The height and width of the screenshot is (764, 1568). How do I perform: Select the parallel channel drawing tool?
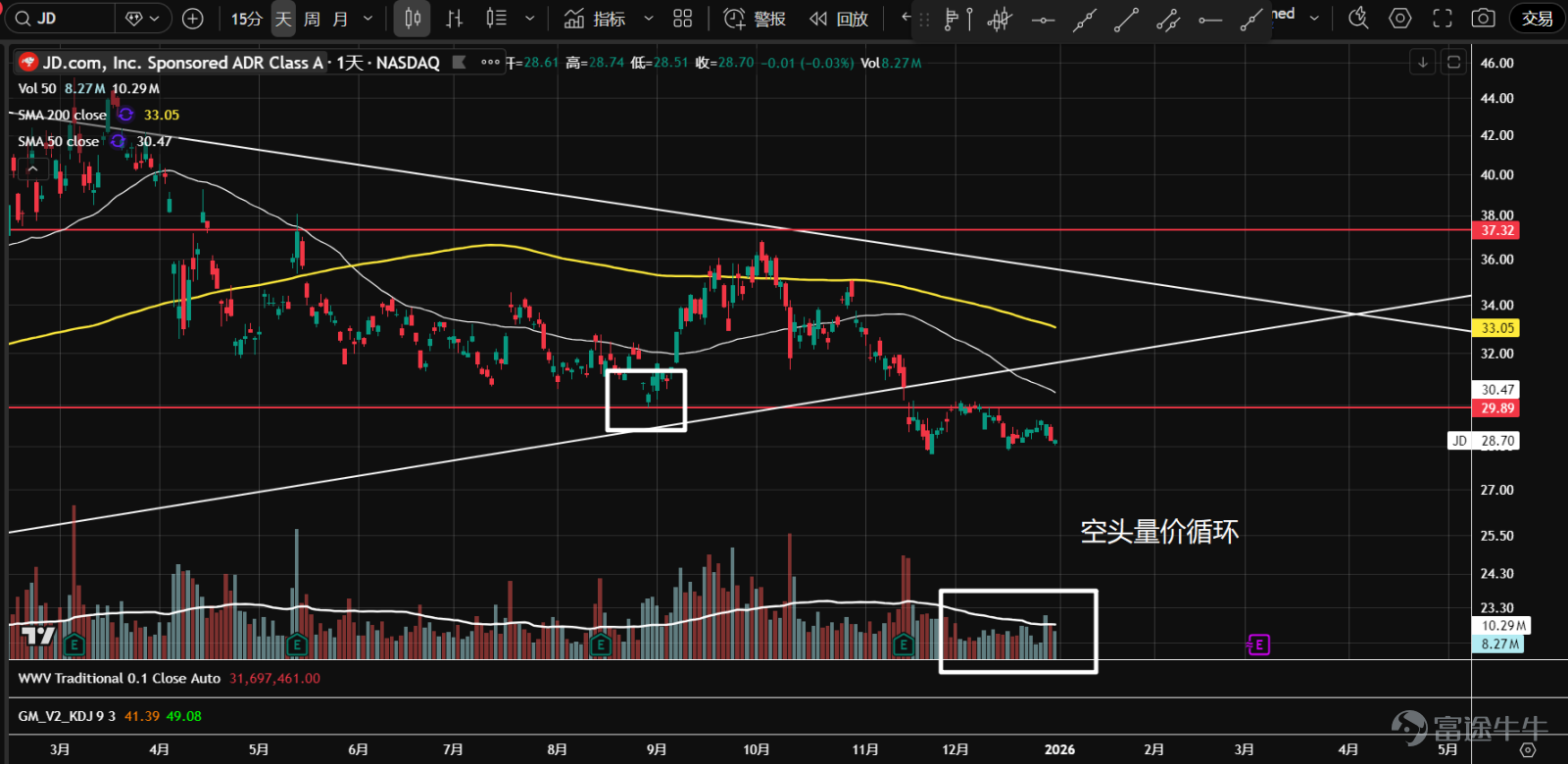[1168, 20]
